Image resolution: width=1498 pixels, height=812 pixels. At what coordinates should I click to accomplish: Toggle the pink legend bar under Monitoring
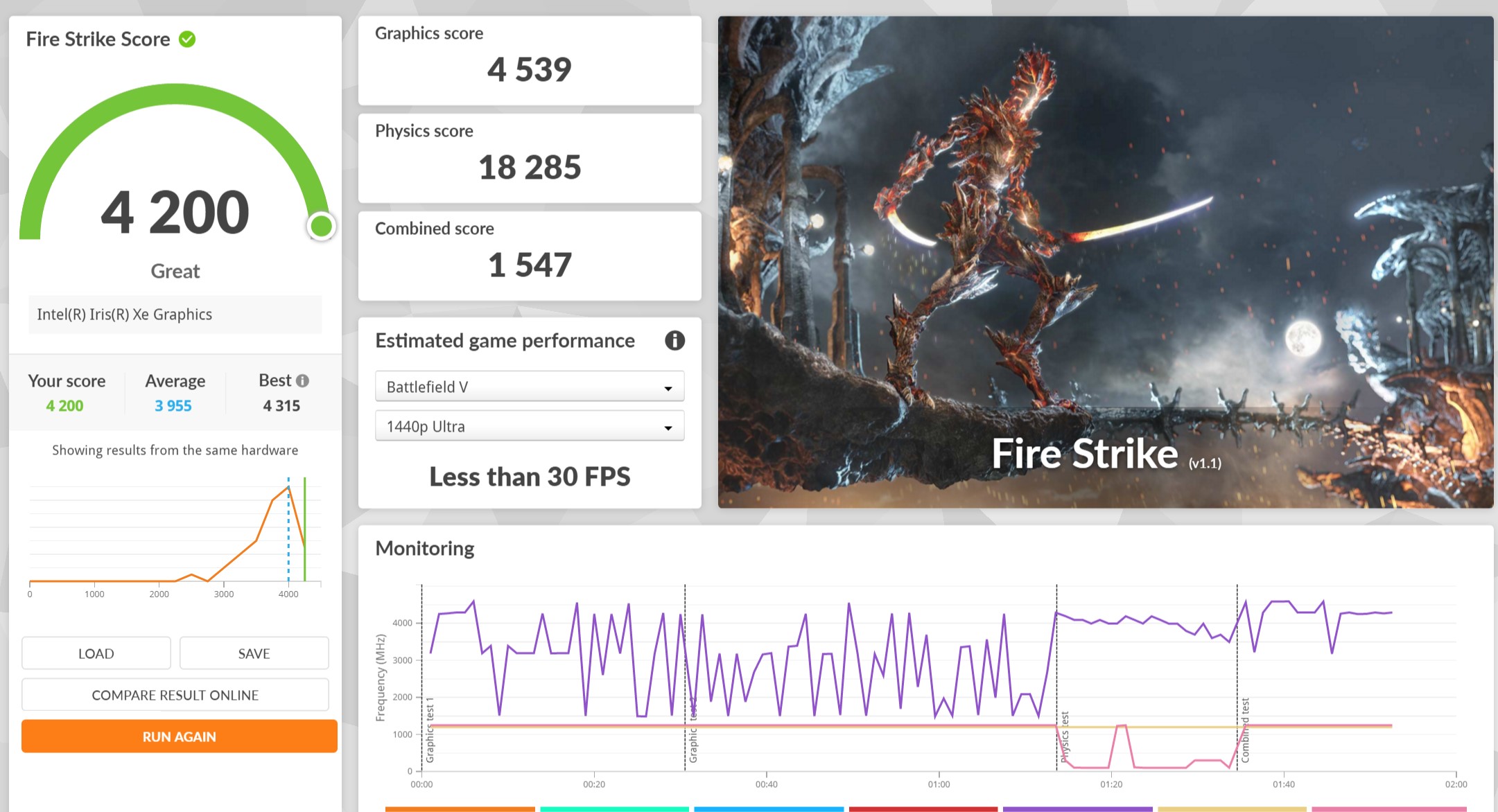(x=1388, y=809)
